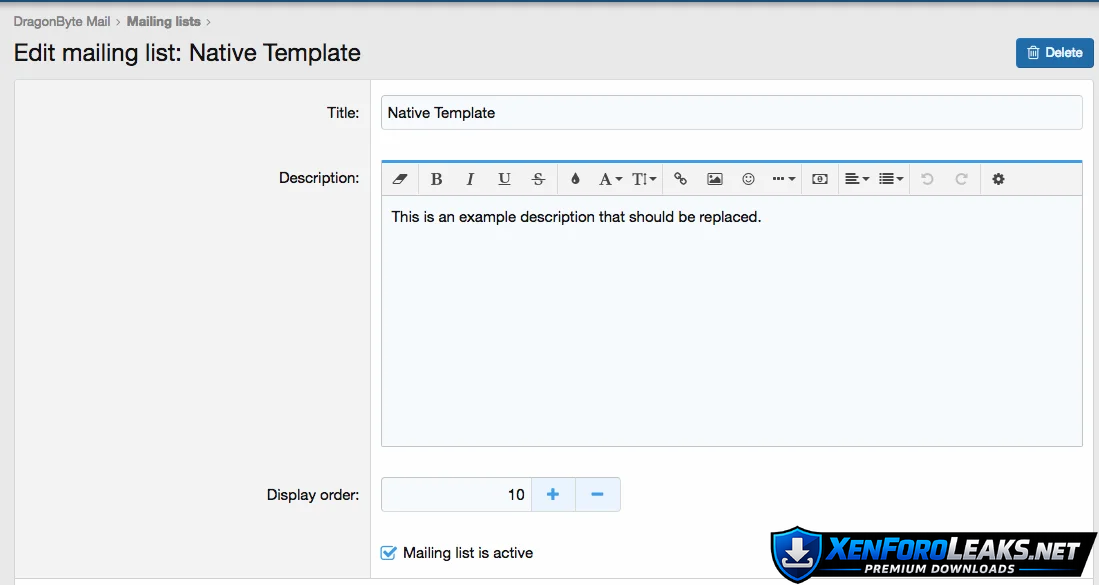Toggle BB code mode with gear icon
The height and width of the screenshot is (585, 1099).
pos(998,179)
